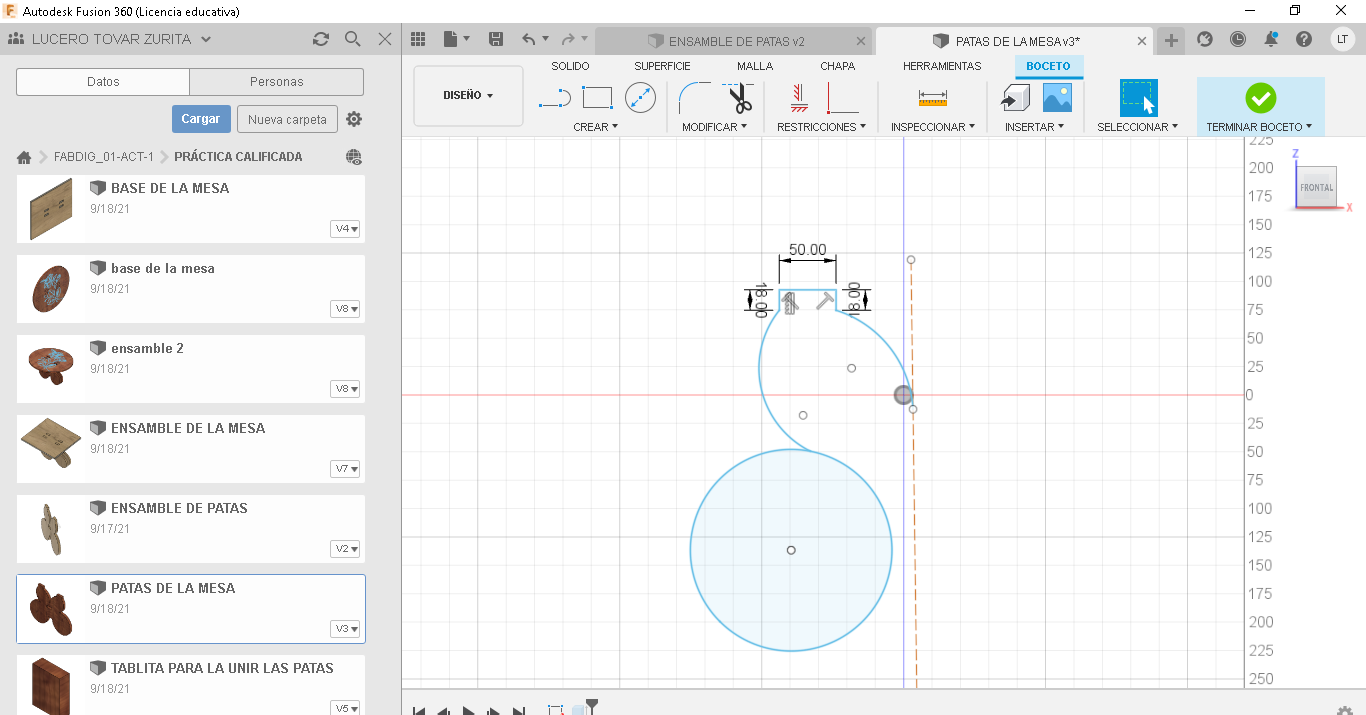Open the File menu dropdown
The image size is (1366, 715).
(457, 39)
